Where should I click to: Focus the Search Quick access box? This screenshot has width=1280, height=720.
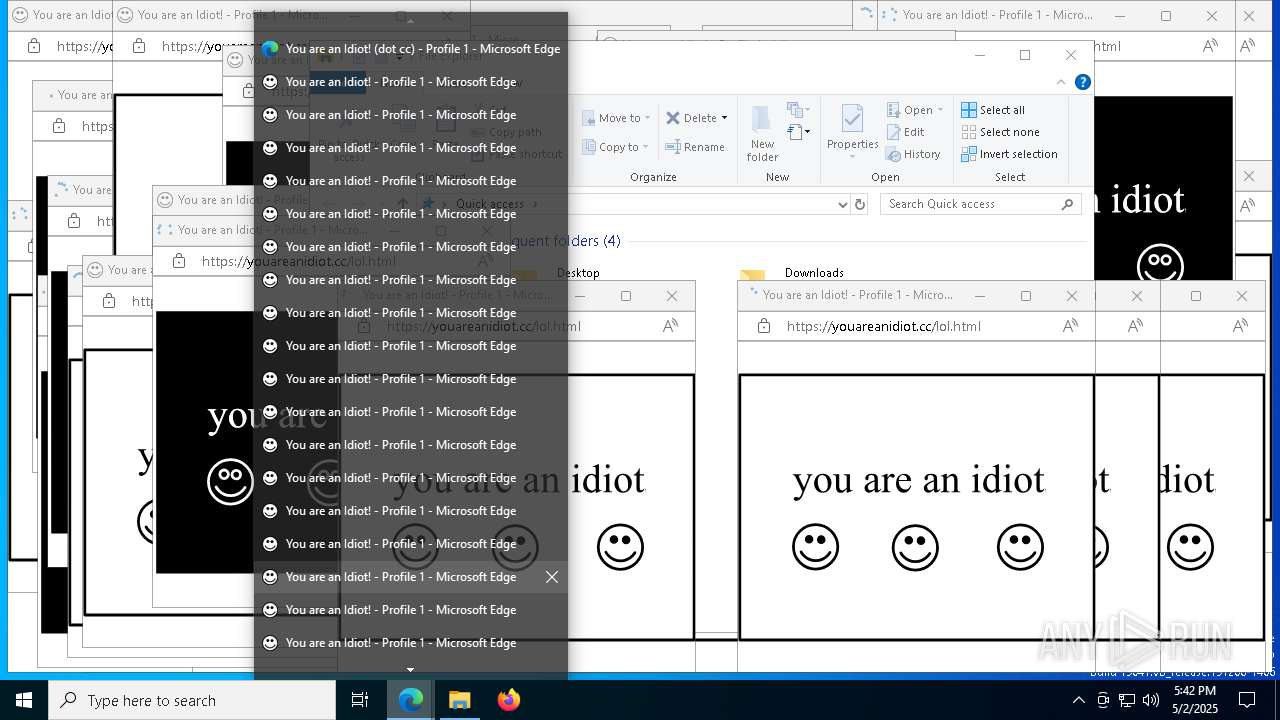[x=980, y=204]
